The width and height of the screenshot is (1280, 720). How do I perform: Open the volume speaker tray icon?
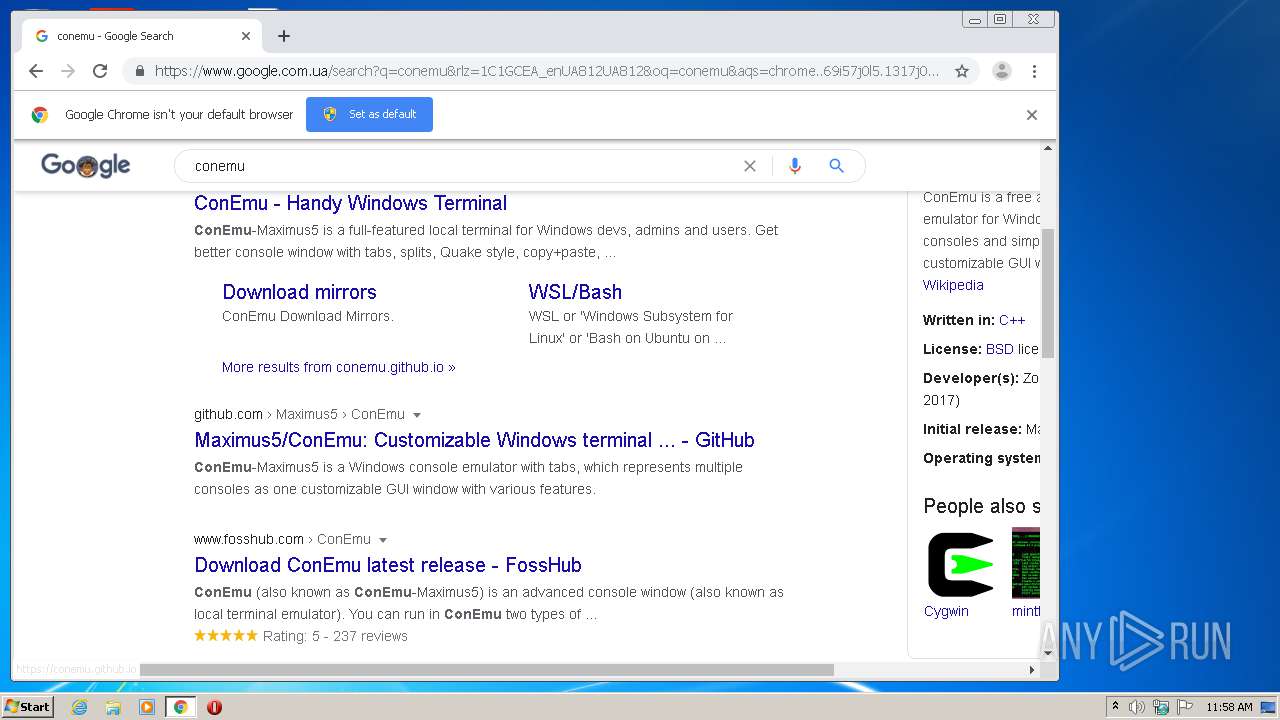(1137, 707)
